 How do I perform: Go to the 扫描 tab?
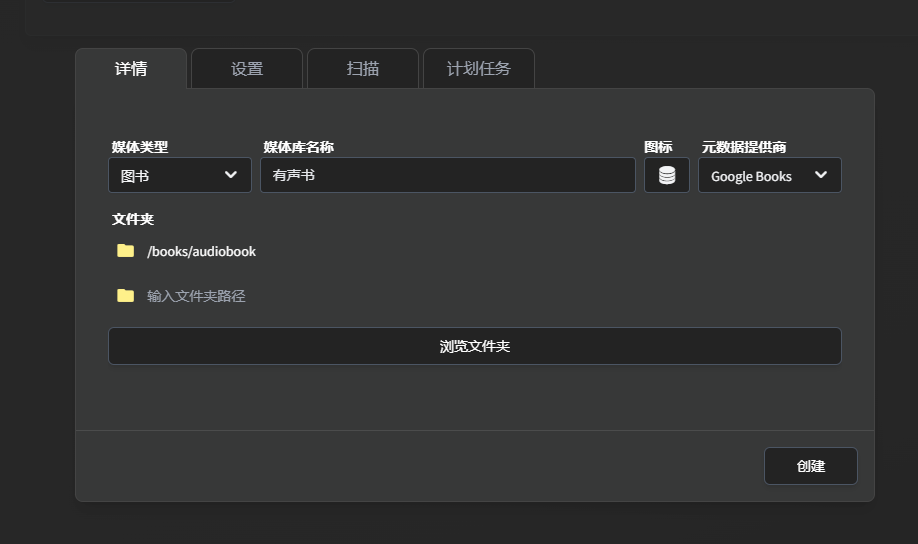point(362,69)
